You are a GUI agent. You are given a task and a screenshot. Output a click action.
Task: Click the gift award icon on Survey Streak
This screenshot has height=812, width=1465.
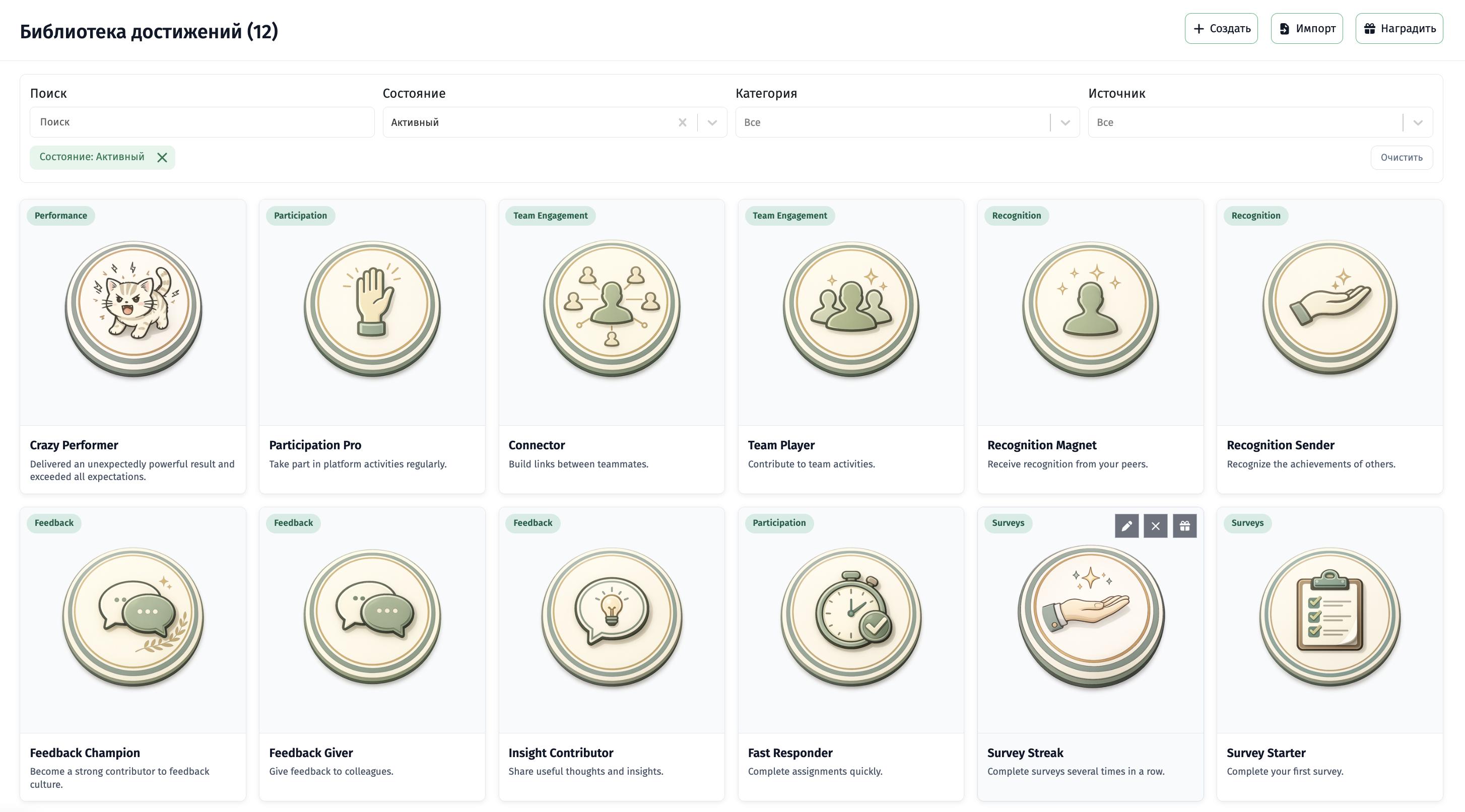pyautogui.click(x=1184, y=526)
